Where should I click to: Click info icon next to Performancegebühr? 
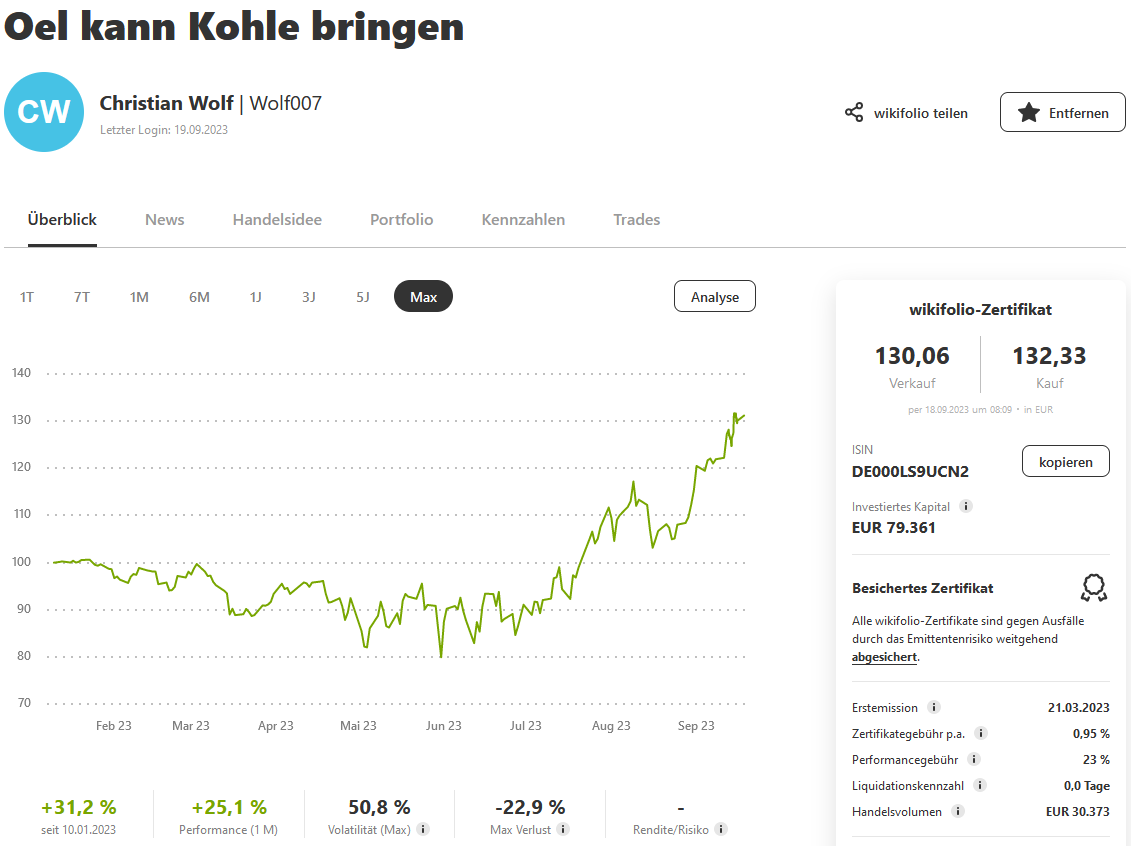pyautogui.click(x=974, y=759)
